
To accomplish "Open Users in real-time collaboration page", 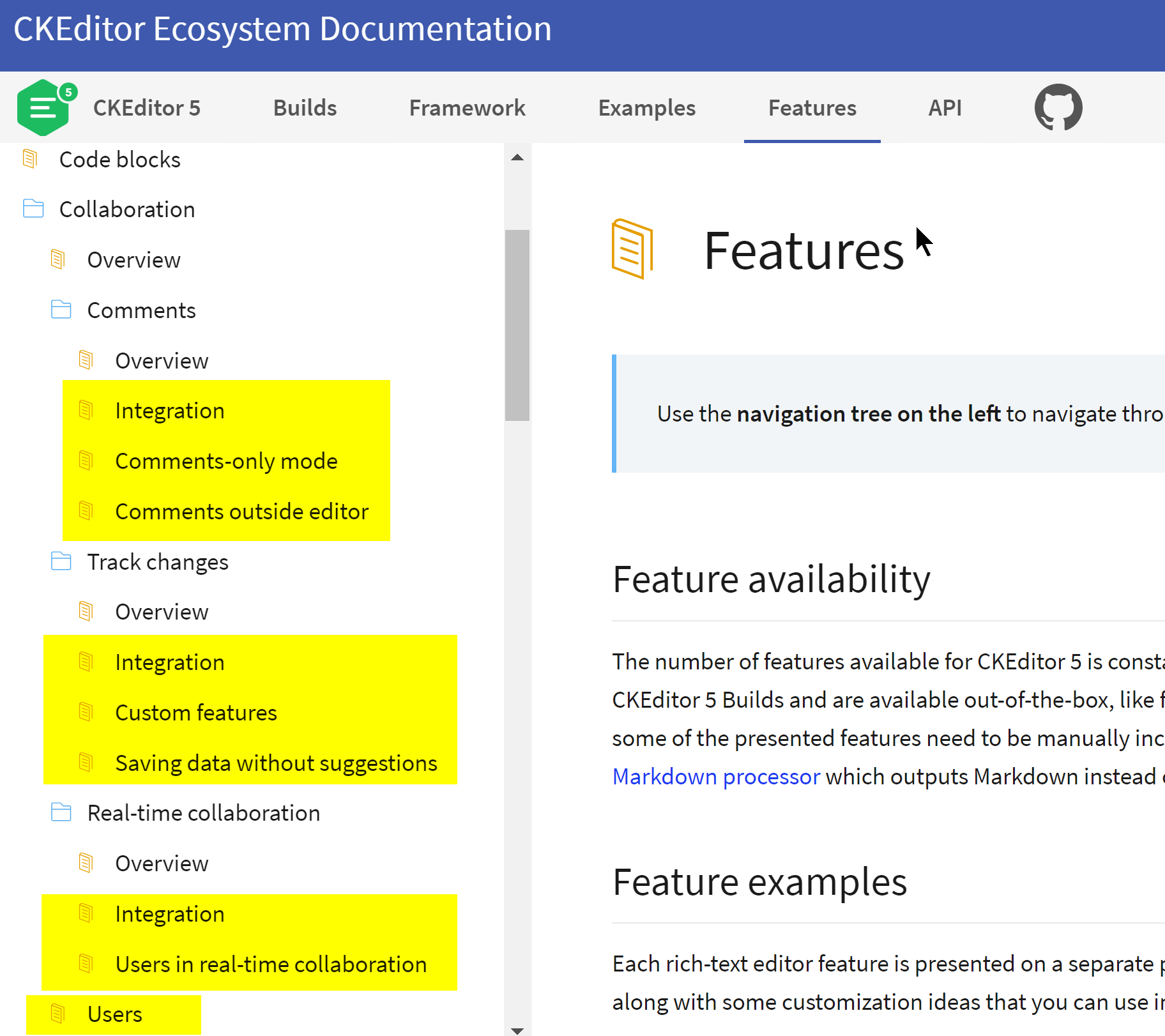I will [x=271, y=964].
